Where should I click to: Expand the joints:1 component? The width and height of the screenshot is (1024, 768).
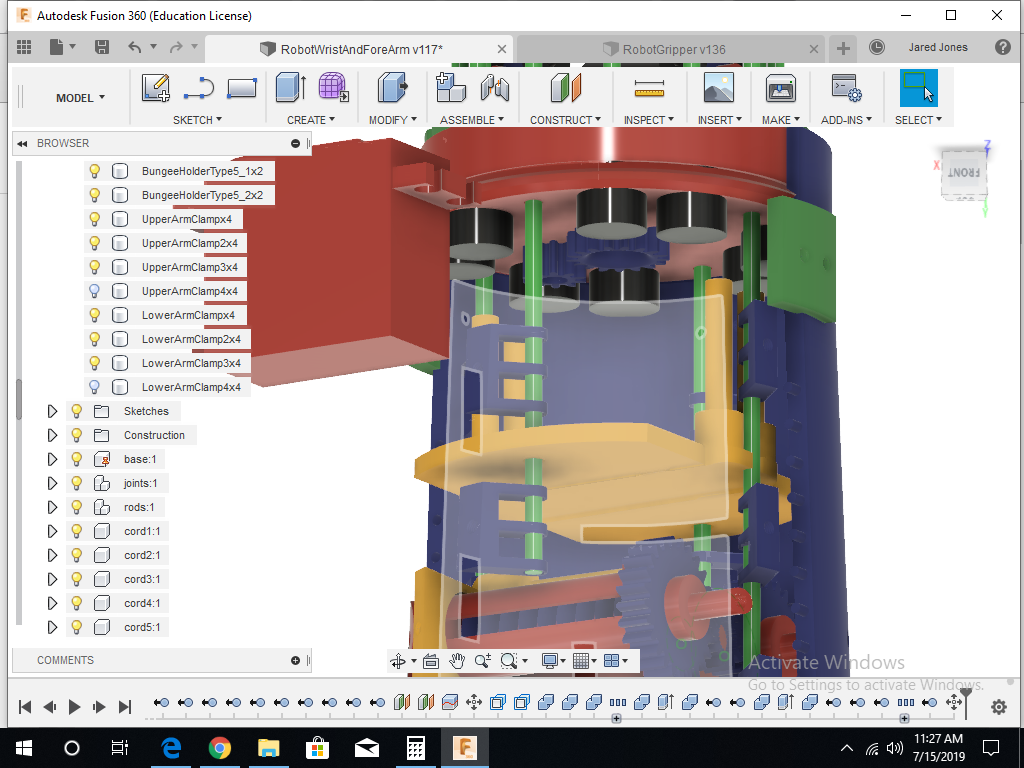52,483
